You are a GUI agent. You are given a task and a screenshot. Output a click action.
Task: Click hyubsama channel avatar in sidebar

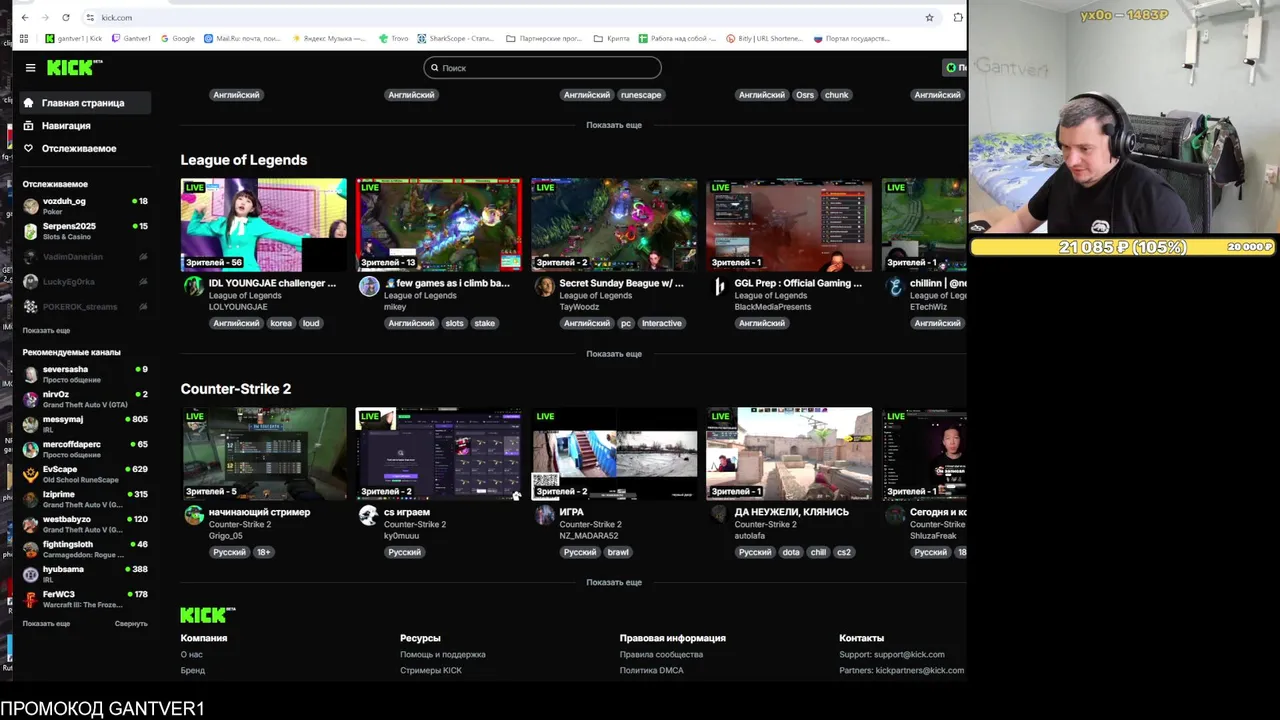[x=31, y=574]
